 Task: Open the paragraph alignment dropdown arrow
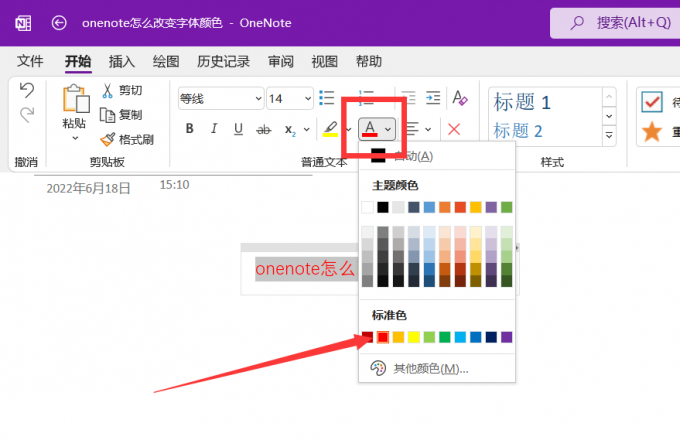[428, 129]
